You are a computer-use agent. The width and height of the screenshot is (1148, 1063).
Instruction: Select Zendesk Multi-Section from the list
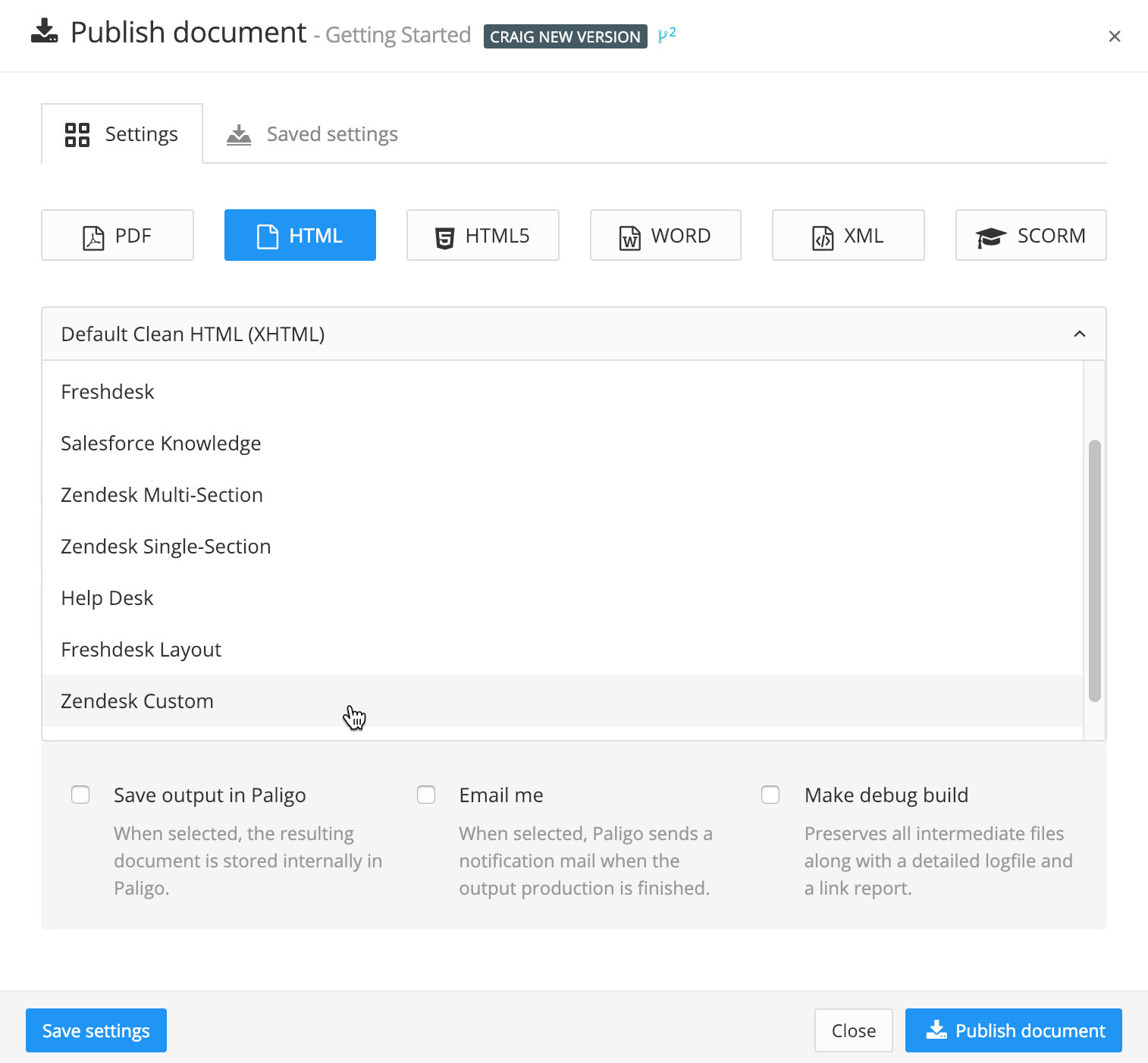coord(162,494)
